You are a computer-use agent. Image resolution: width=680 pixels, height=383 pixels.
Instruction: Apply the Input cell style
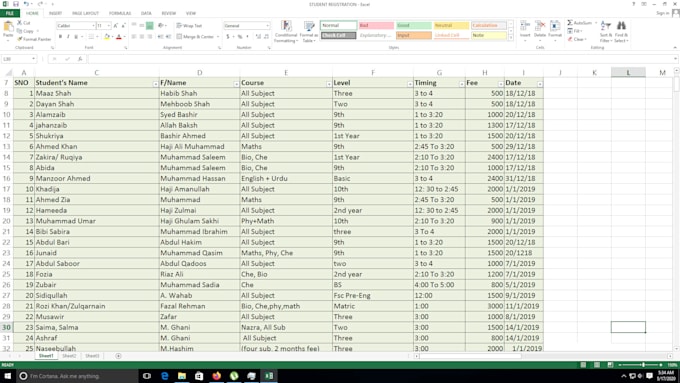point(414,35)
